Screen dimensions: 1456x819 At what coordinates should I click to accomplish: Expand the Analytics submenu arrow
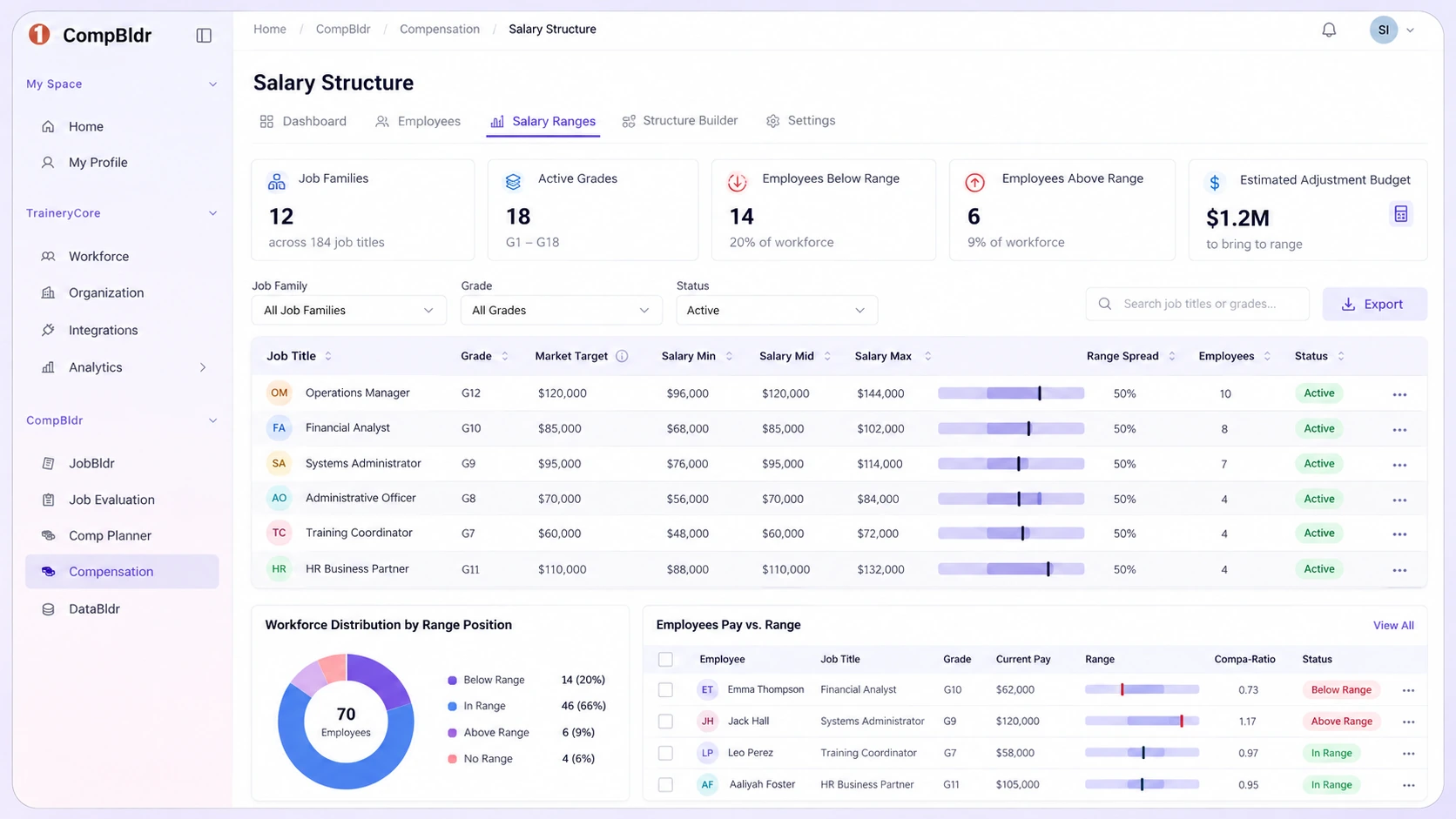(x=203, y=367)
